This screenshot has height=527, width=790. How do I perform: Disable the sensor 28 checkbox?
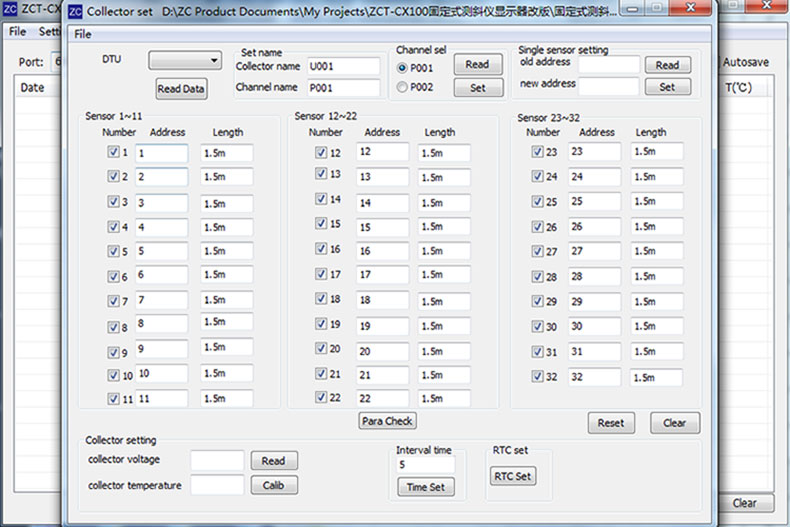pyautogui.click(x=538, y=276)
